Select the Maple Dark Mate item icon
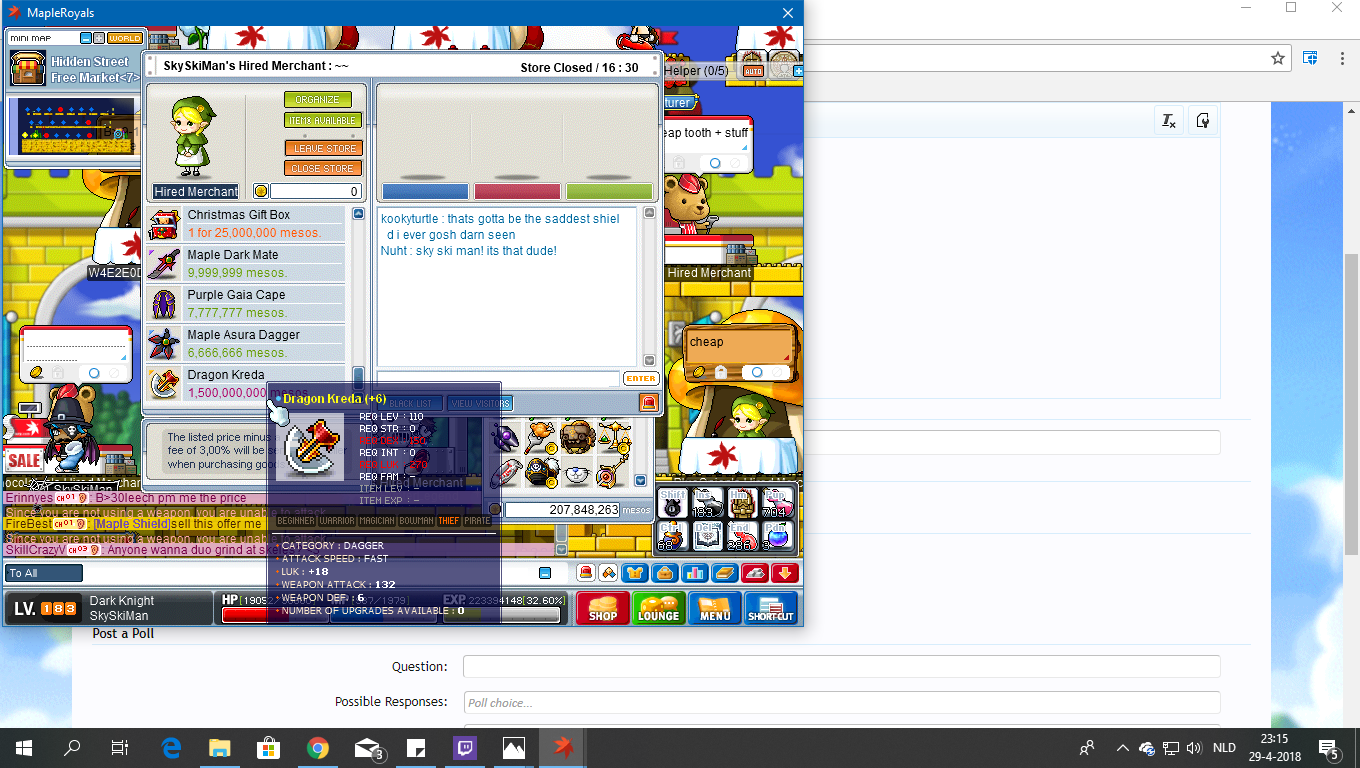This screenshot has height=768, width=1360. click(164, 264)
